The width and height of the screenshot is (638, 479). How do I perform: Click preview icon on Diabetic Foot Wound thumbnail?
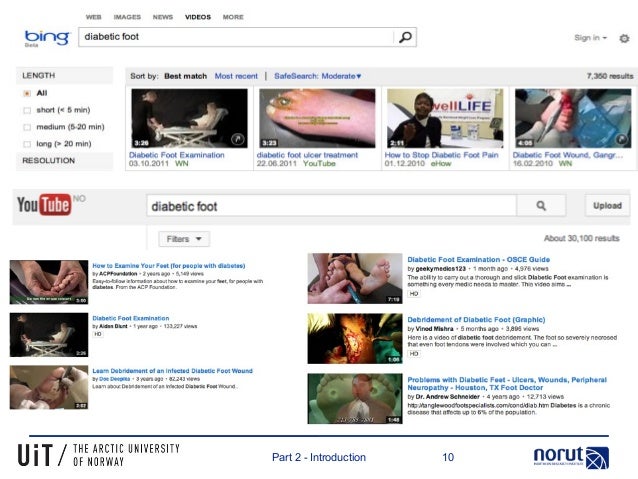[x=622, y=139]
